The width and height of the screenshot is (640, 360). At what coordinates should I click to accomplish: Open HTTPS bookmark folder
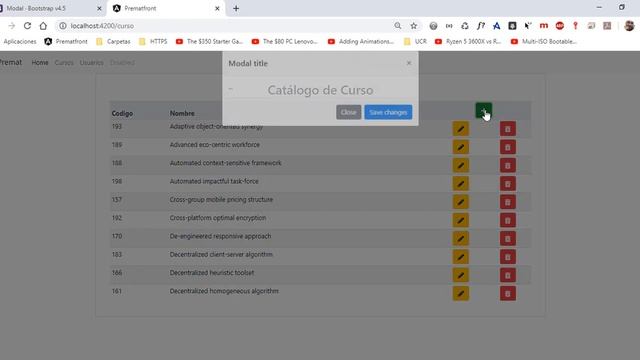153,42
